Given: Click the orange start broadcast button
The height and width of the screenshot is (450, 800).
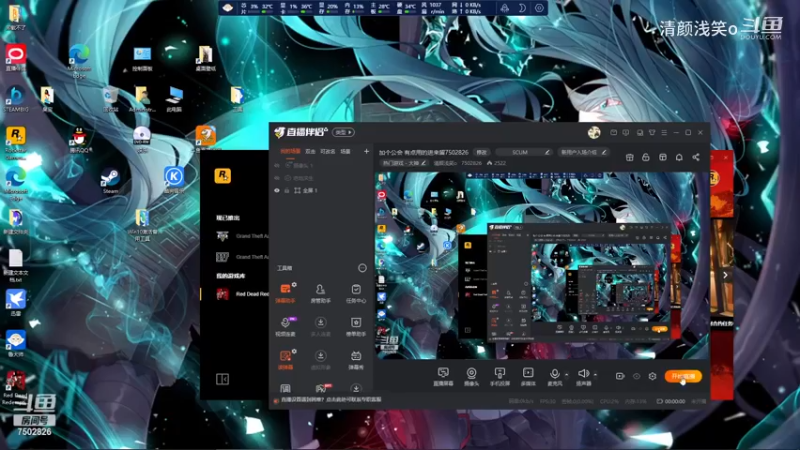Looking at the screenshot, I should point(683,376).
